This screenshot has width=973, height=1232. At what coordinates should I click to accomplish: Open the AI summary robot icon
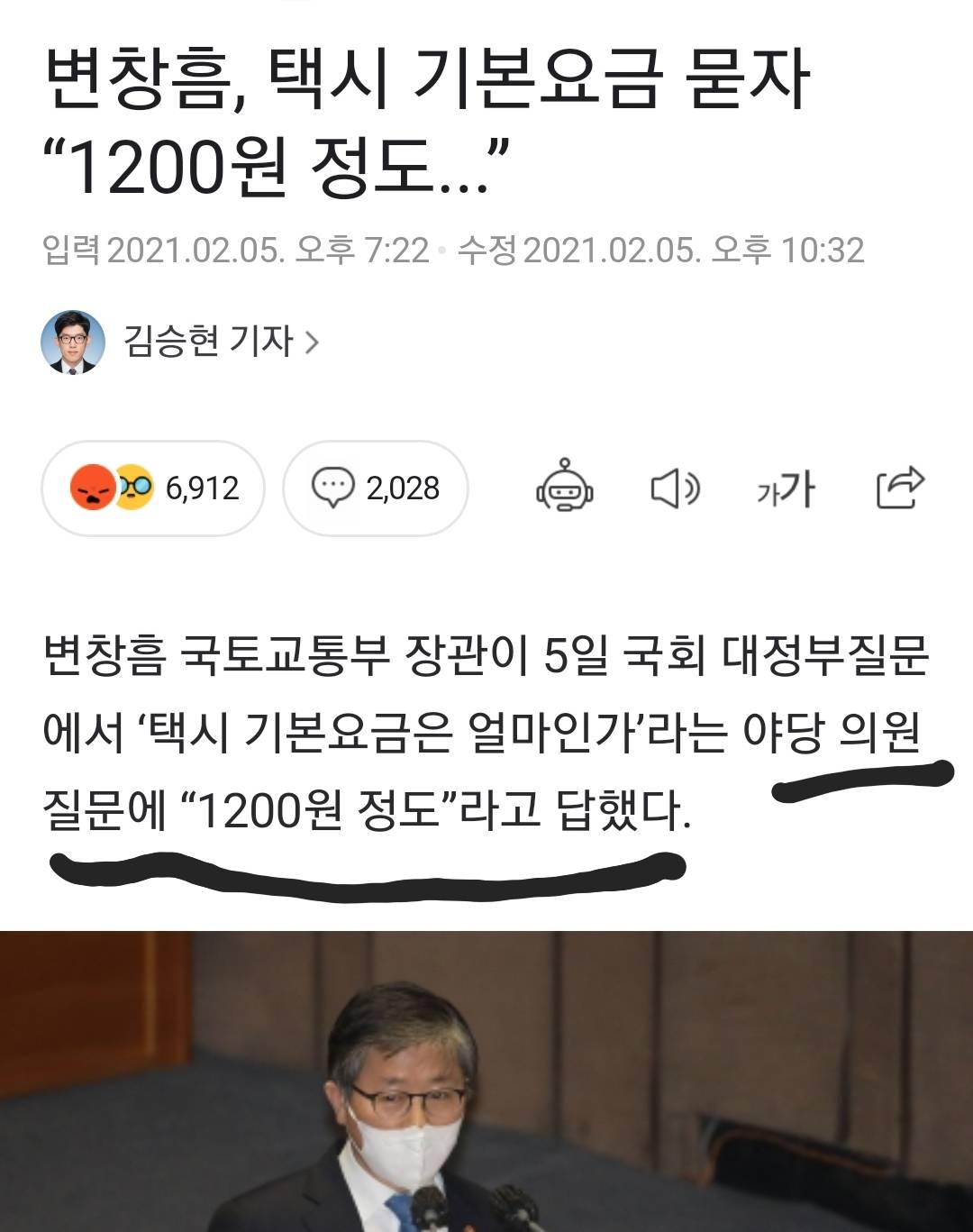(x=565, y=488)
